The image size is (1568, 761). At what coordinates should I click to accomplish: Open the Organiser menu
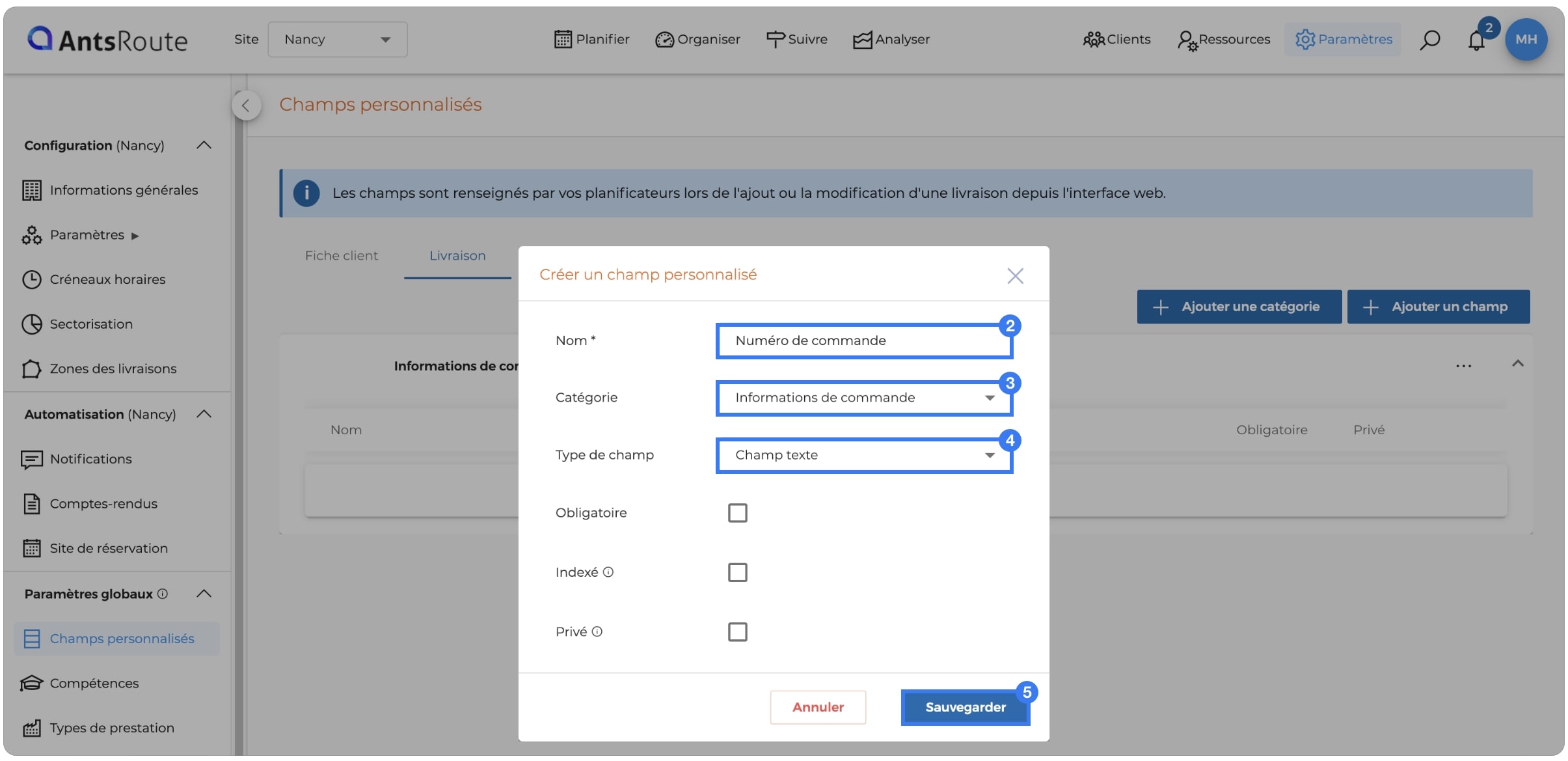click(x=697, y=40)
